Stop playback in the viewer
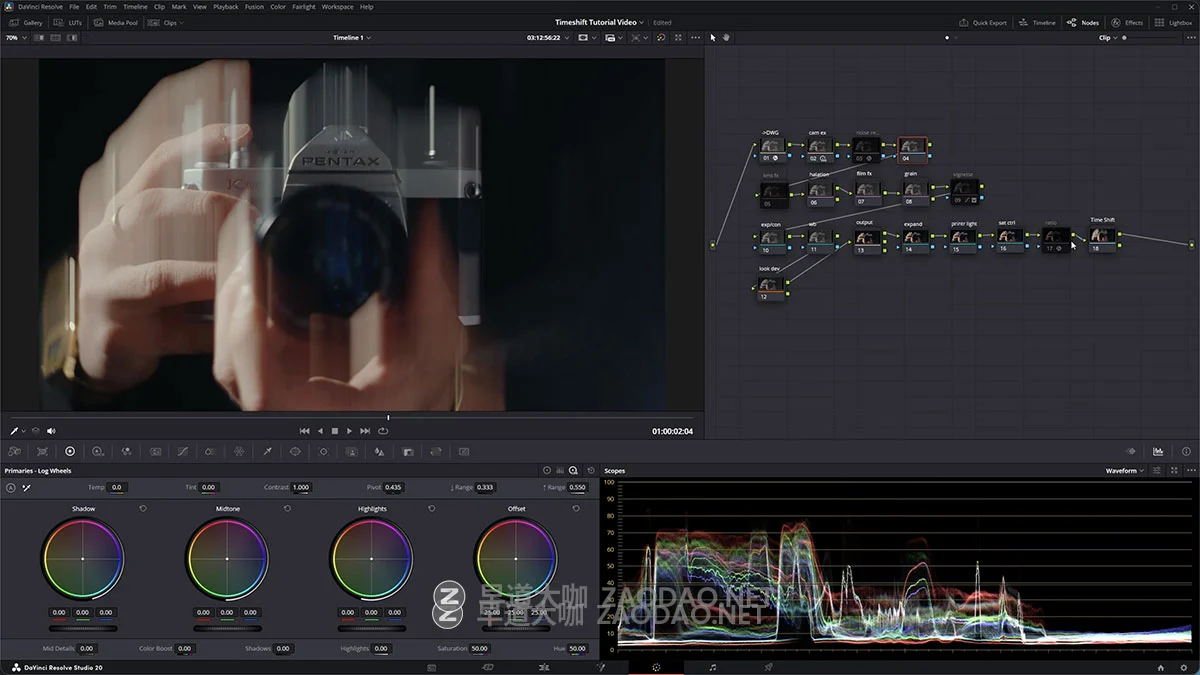The image size is (1200, 675). pos(334,431)
